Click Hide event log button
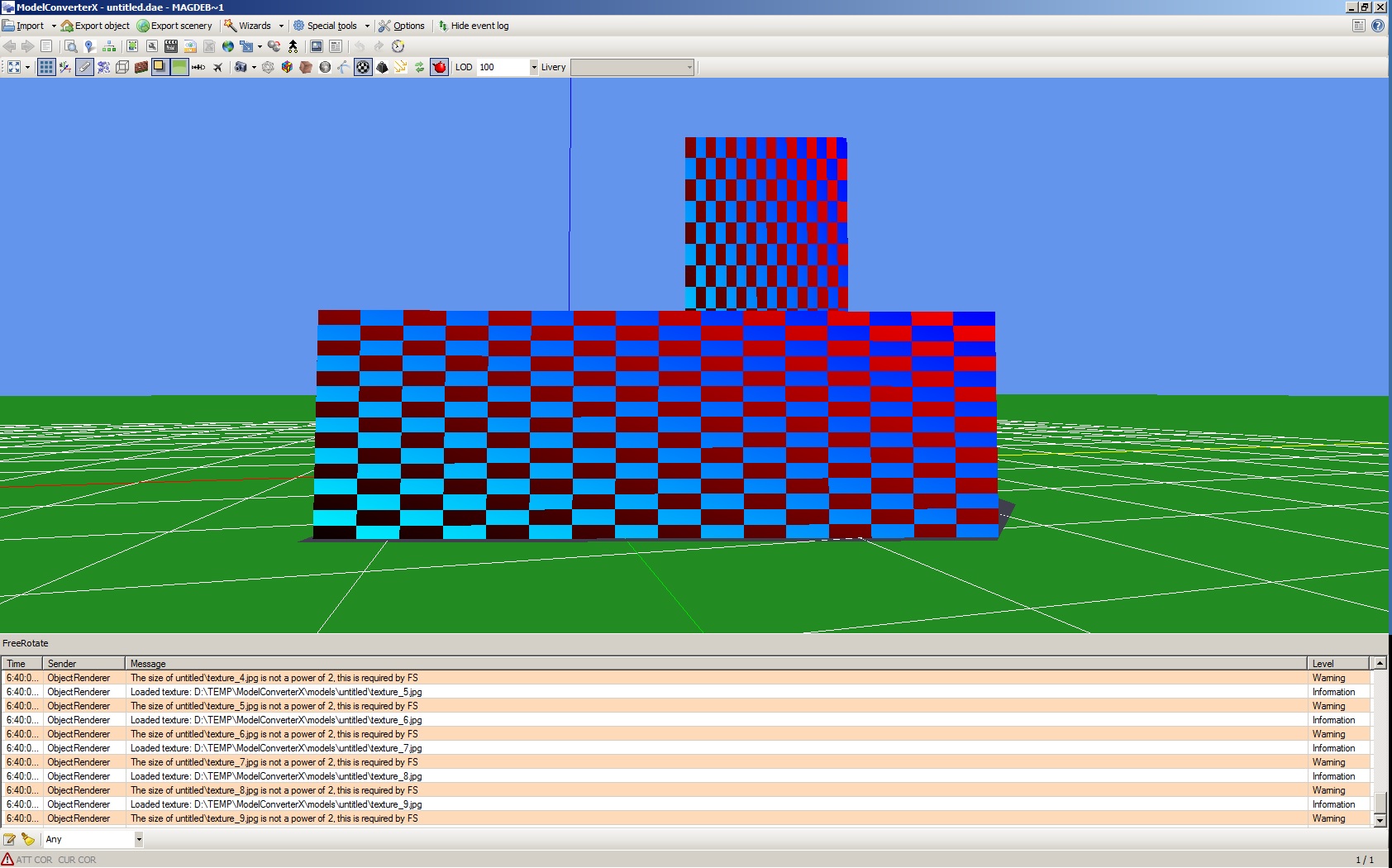This screenshot has width=1392, height=868. coord(474,26)
